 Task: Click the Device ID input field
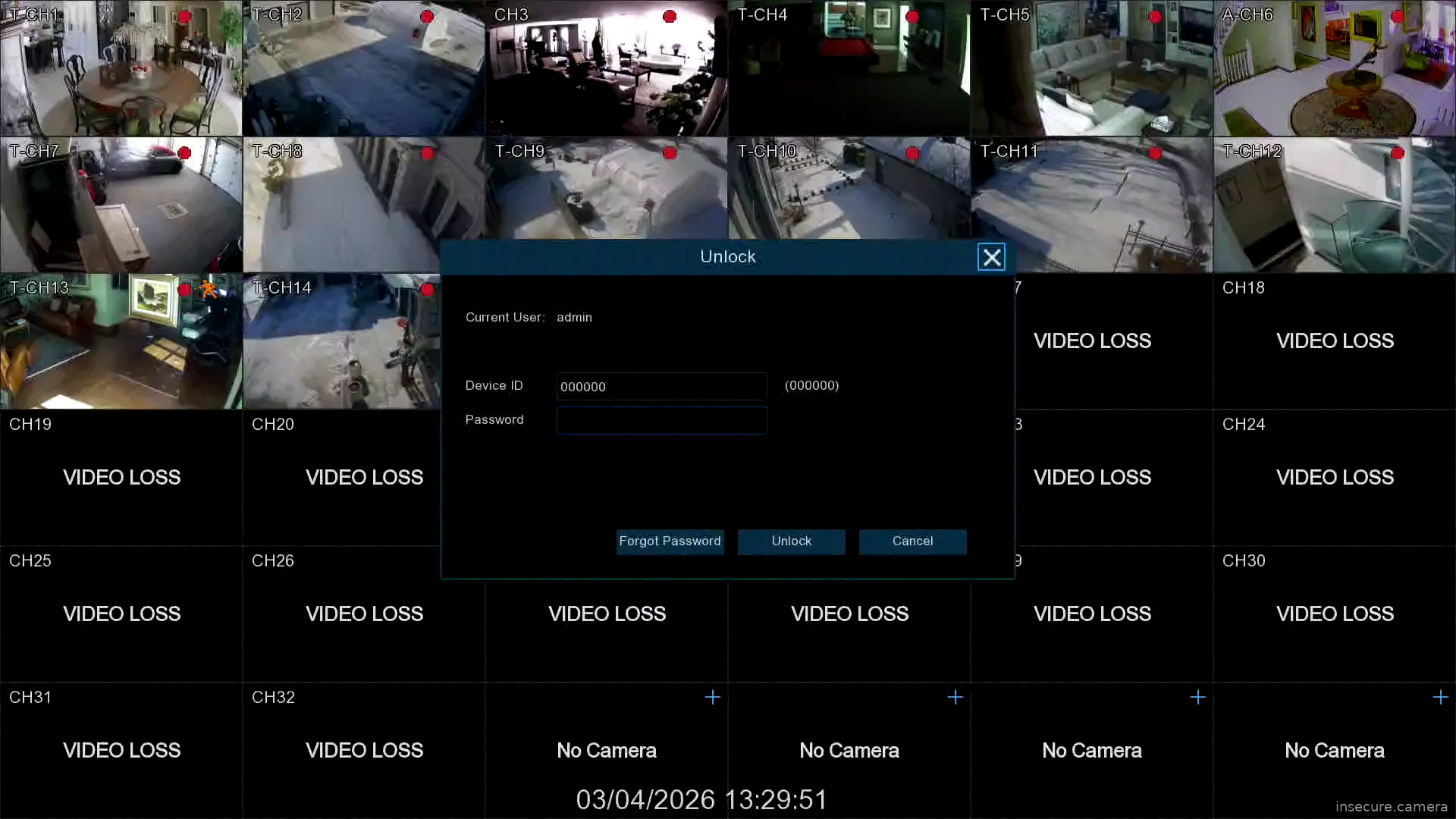(x=661, y=386)
